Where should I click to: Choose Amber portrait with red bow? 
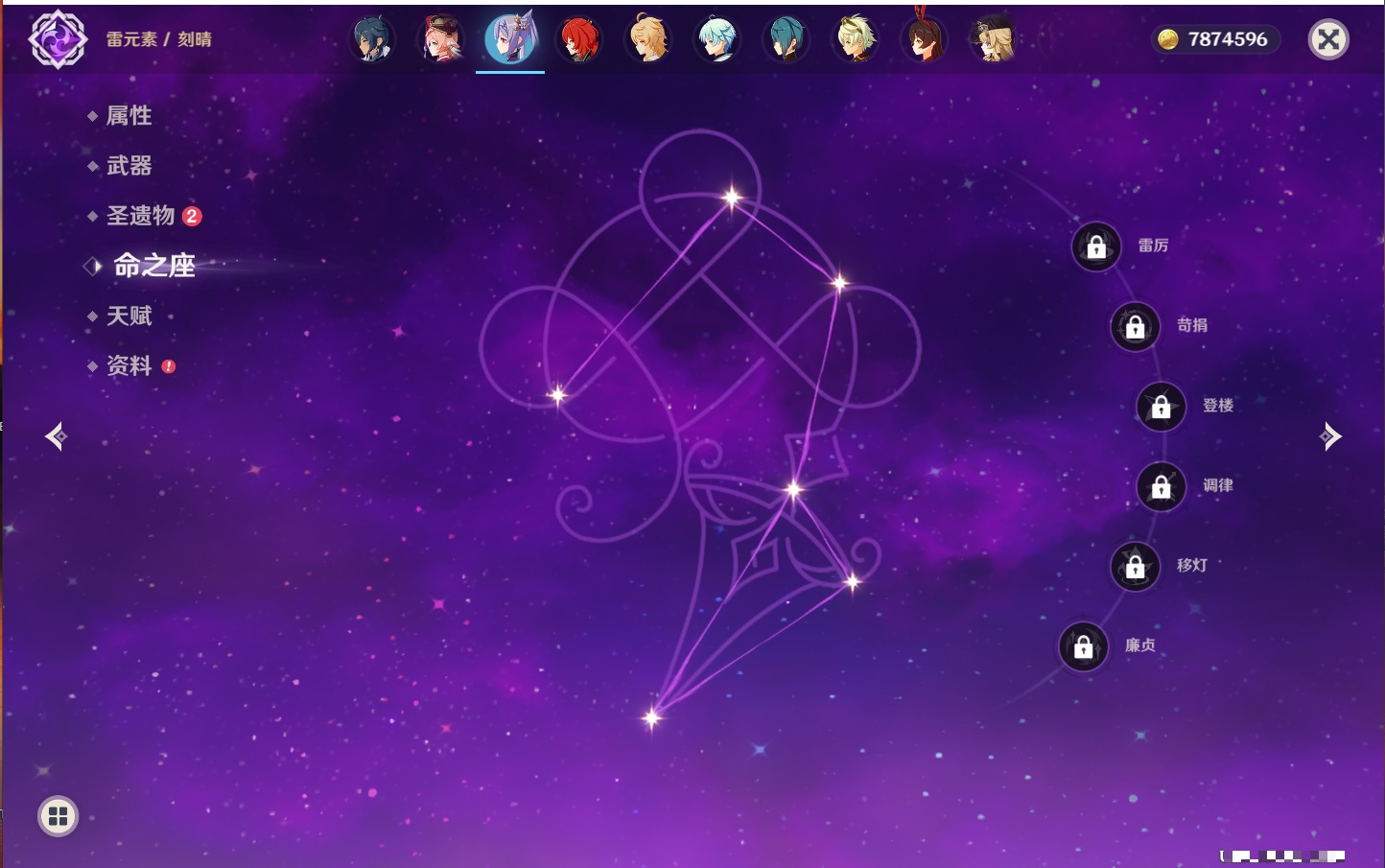point(925,39)
